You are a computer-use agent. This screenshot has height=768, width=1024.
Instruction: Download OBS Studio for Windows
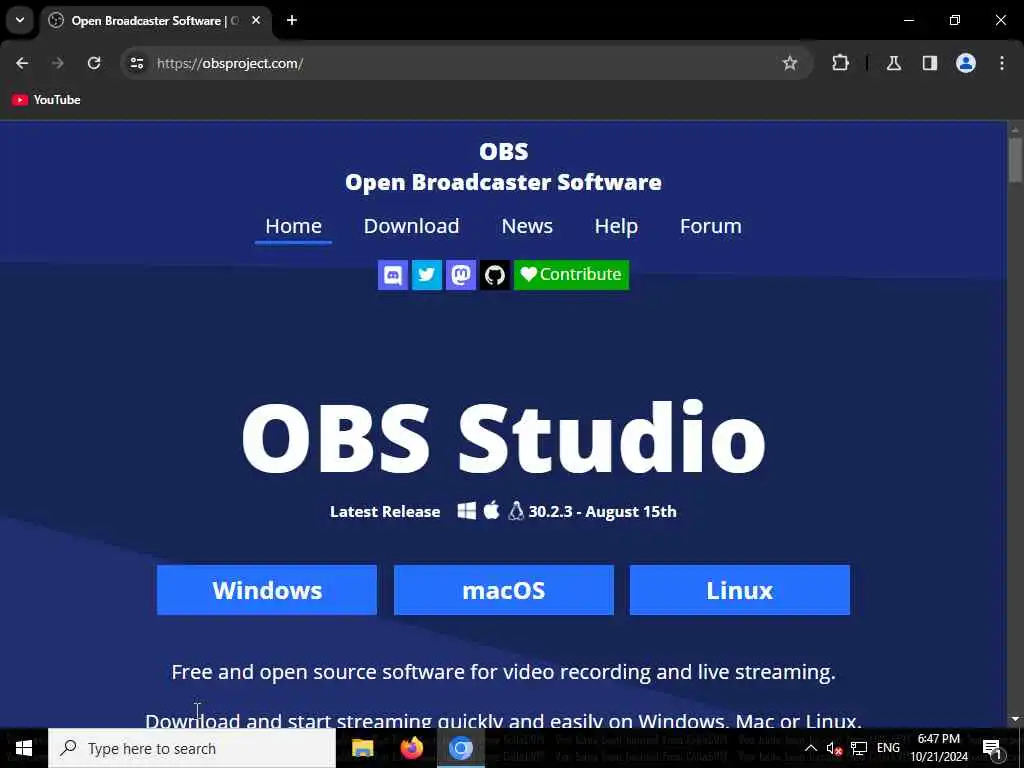(267, 590)
